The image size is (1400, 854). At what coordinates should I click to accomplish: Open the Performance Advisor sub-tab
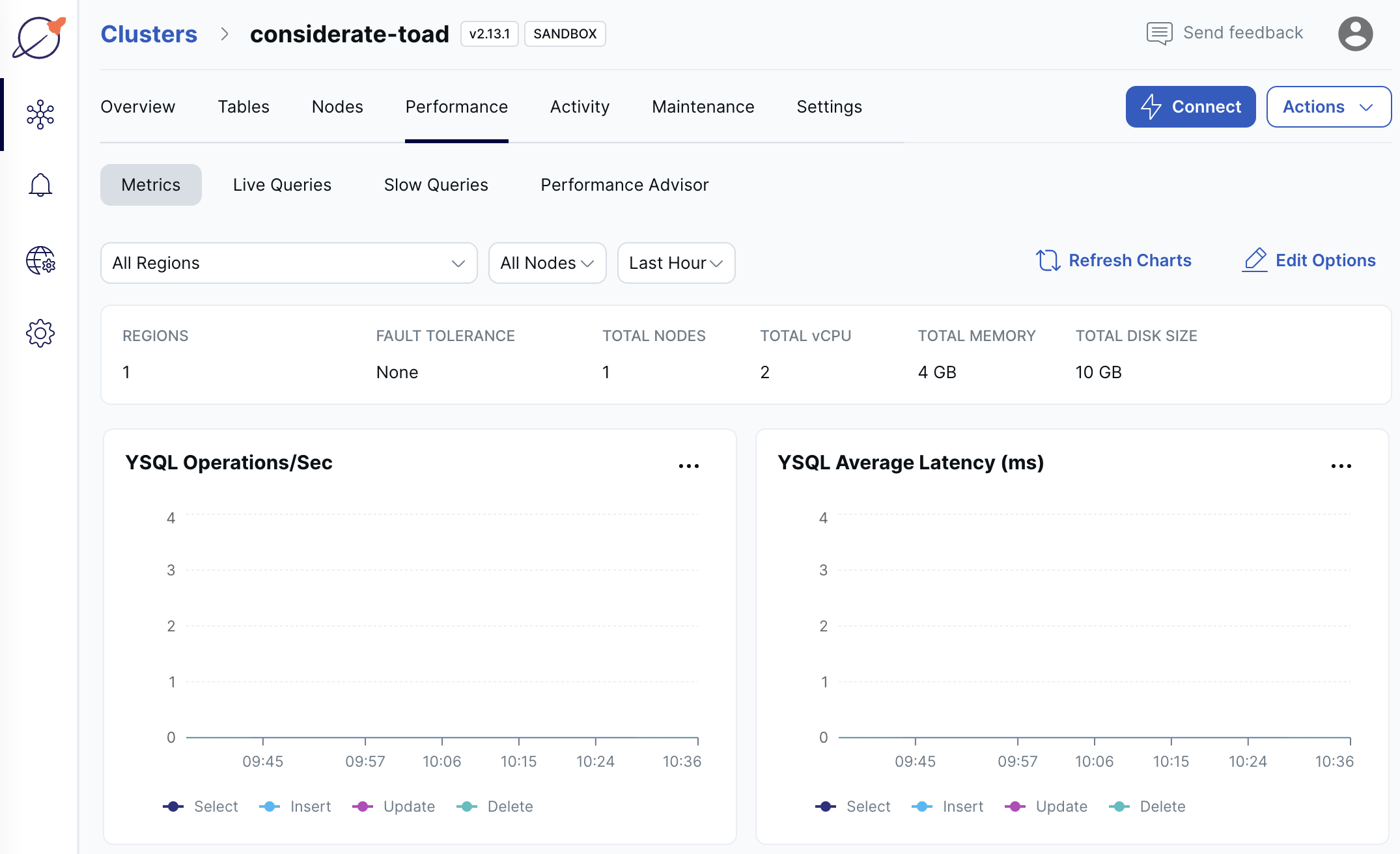pyautogui.click(x=625, y=185)
